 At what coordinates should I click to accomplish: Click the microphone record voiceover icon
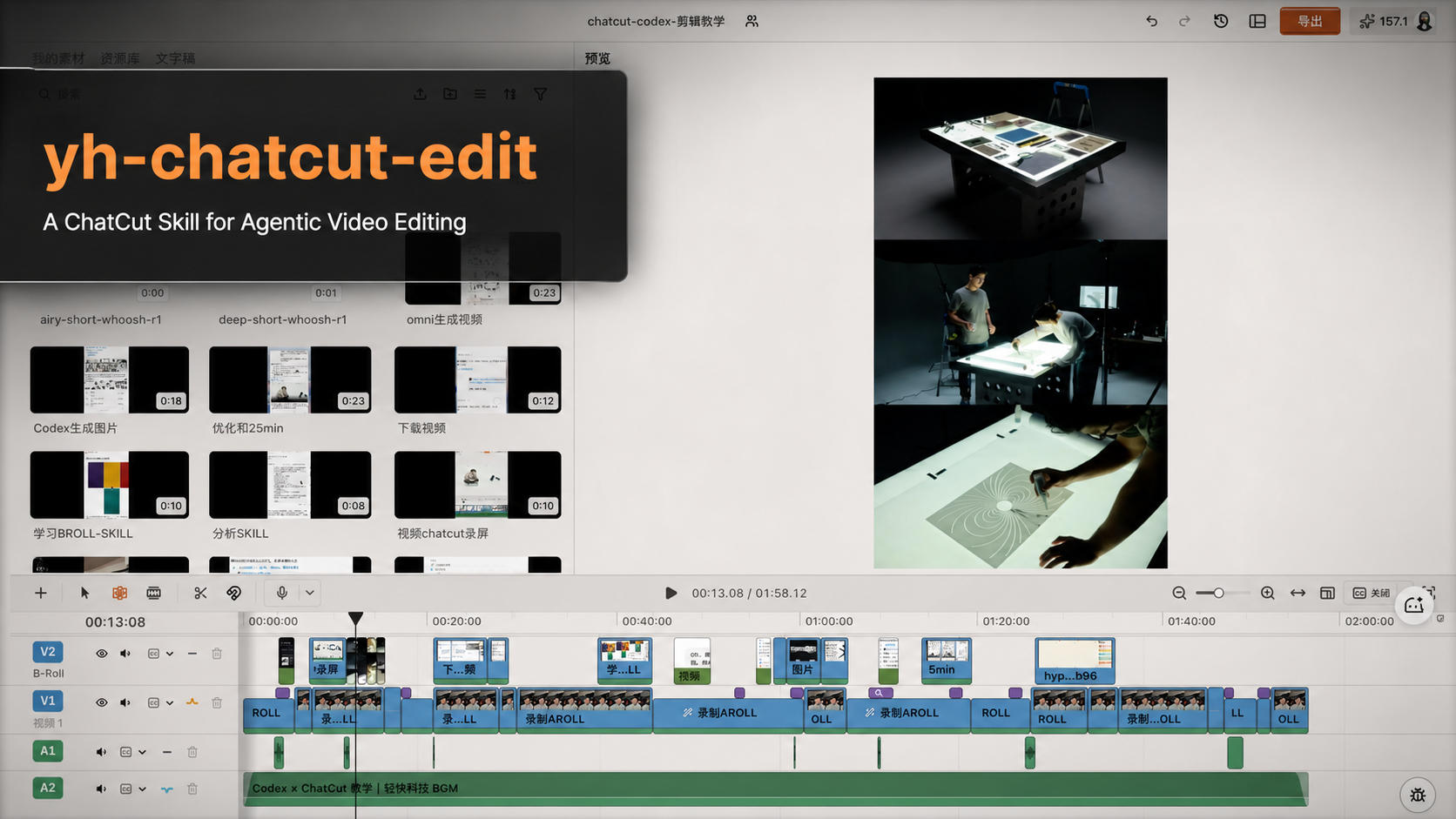281,593
